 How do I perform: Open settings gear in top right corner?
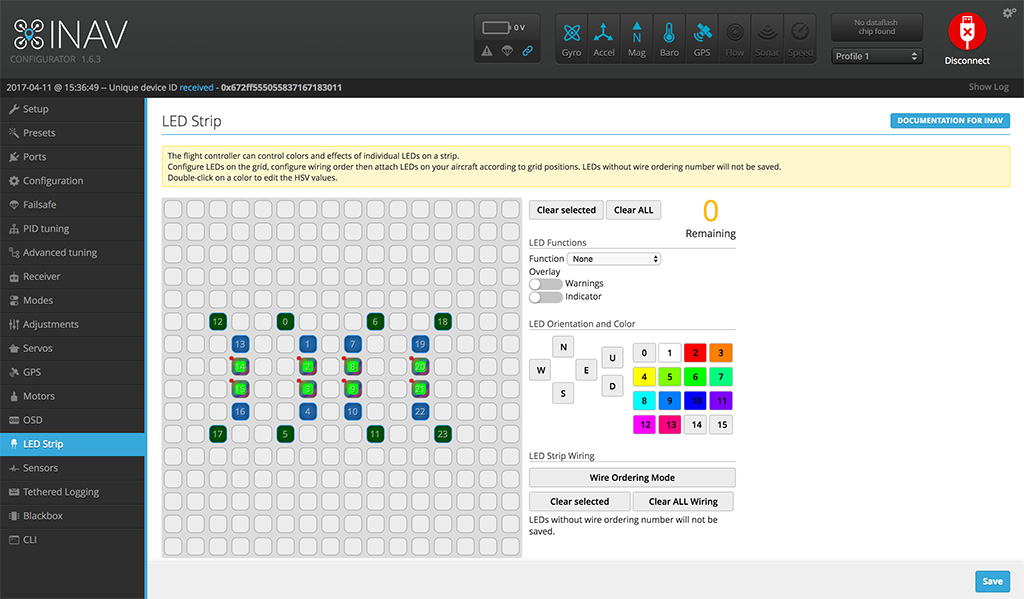click(1009, 13)
